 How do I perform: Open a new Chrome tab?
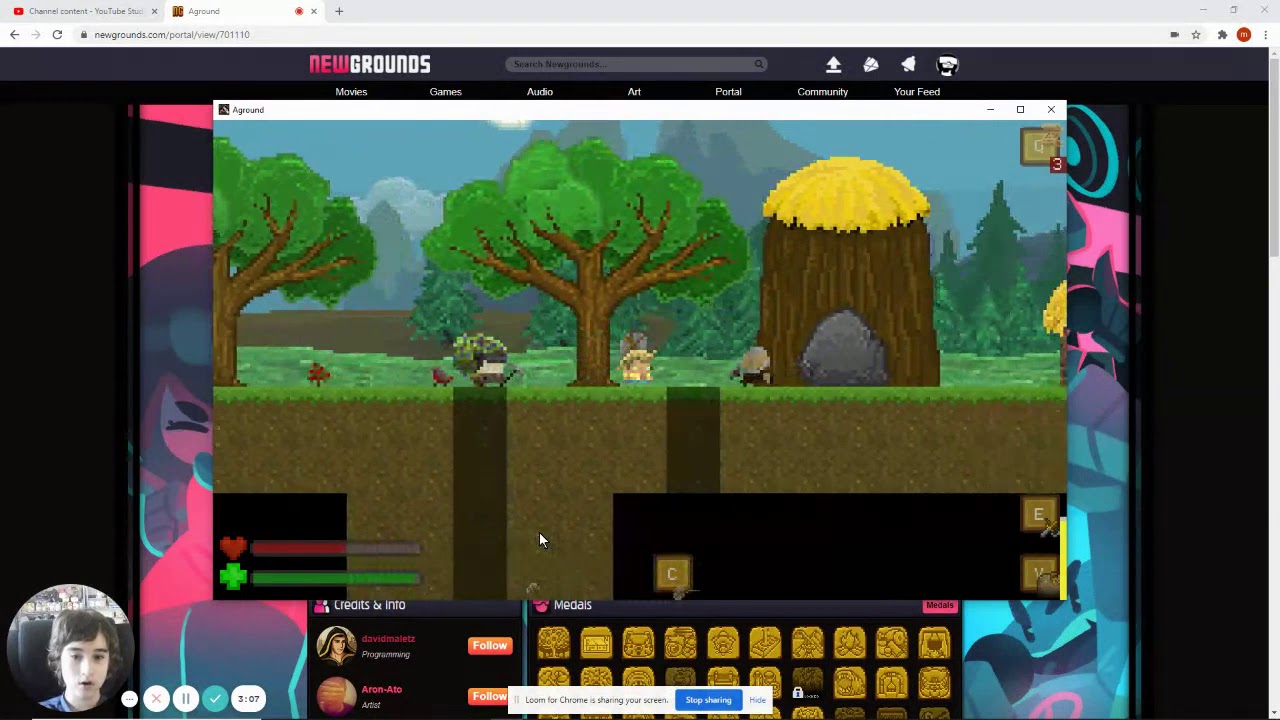tap(339, 11)
